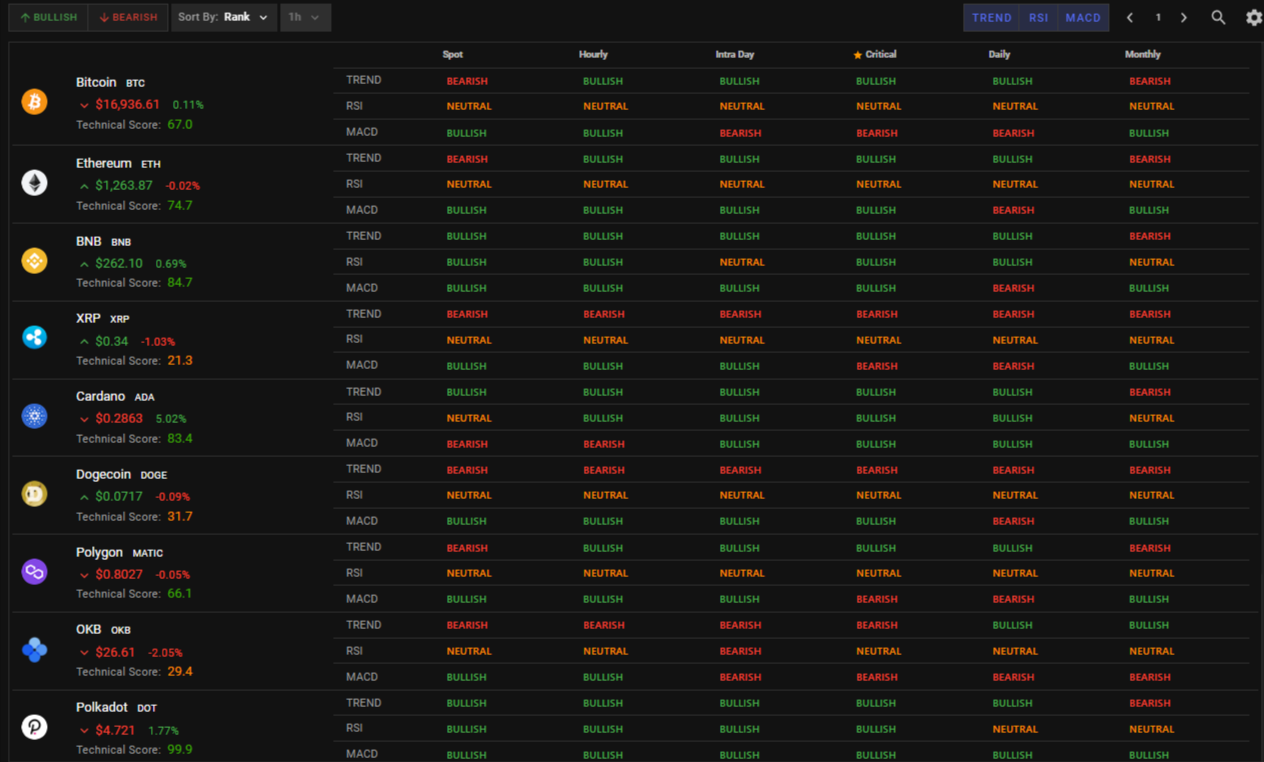Click Cardano's 5.02% change value

171,419
